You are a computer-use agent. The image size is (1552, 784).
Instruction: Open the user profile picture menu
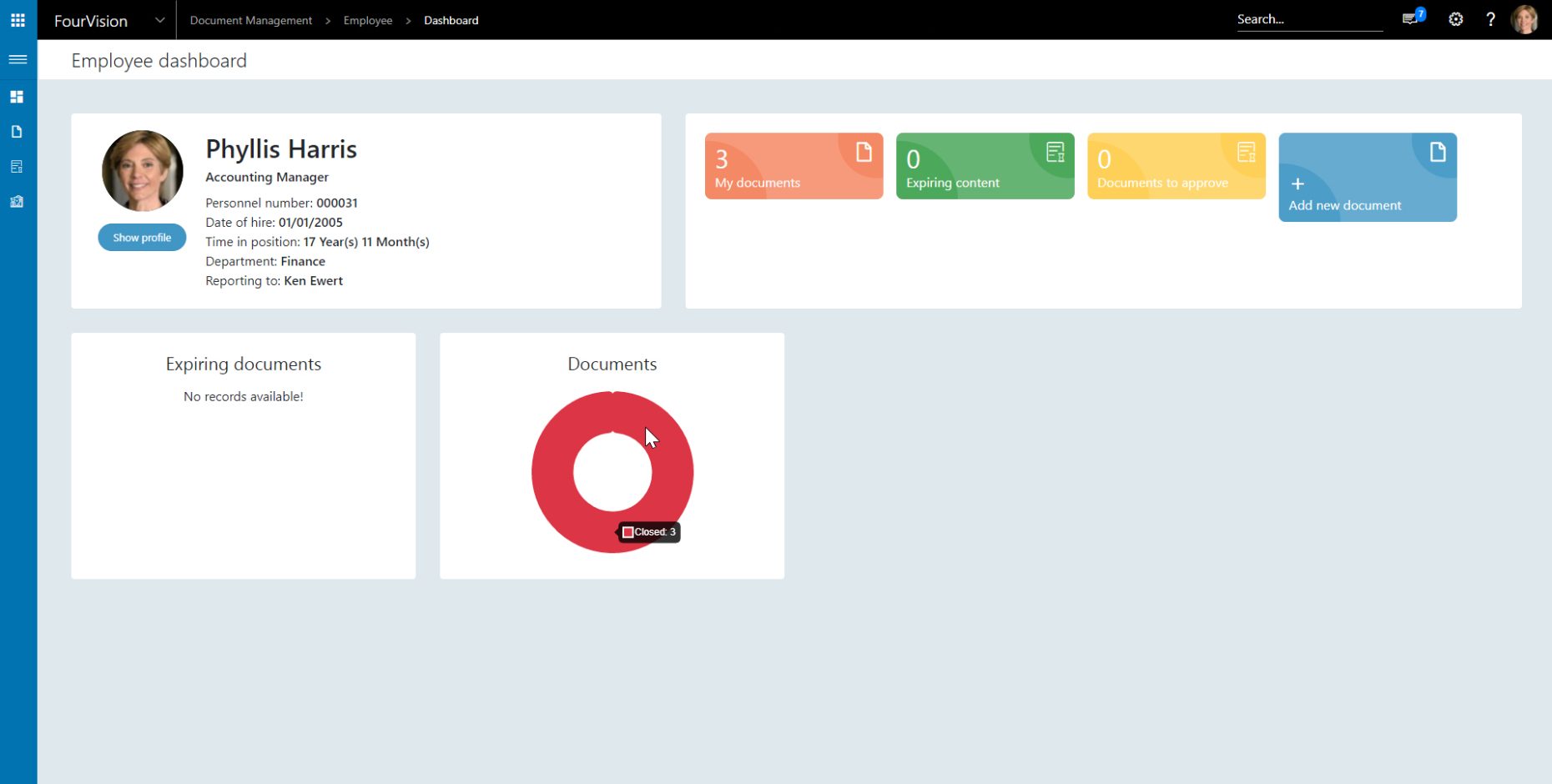[x=1527, y=19]
